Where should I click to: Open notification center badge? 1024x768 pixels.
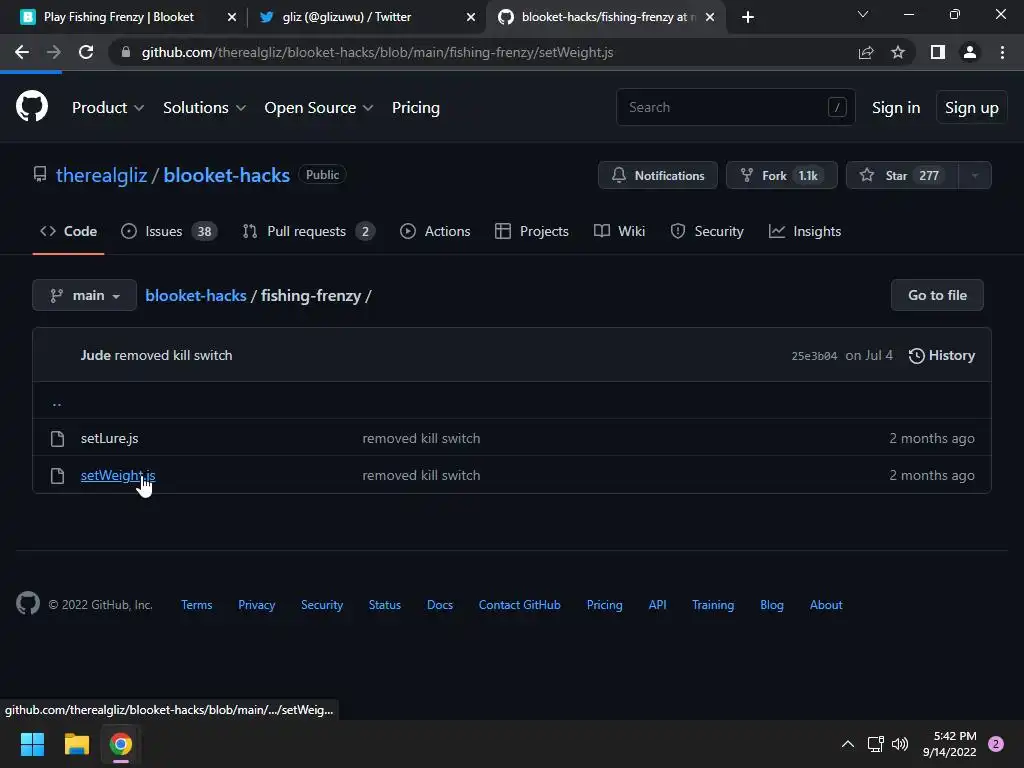tap(996, 744)
